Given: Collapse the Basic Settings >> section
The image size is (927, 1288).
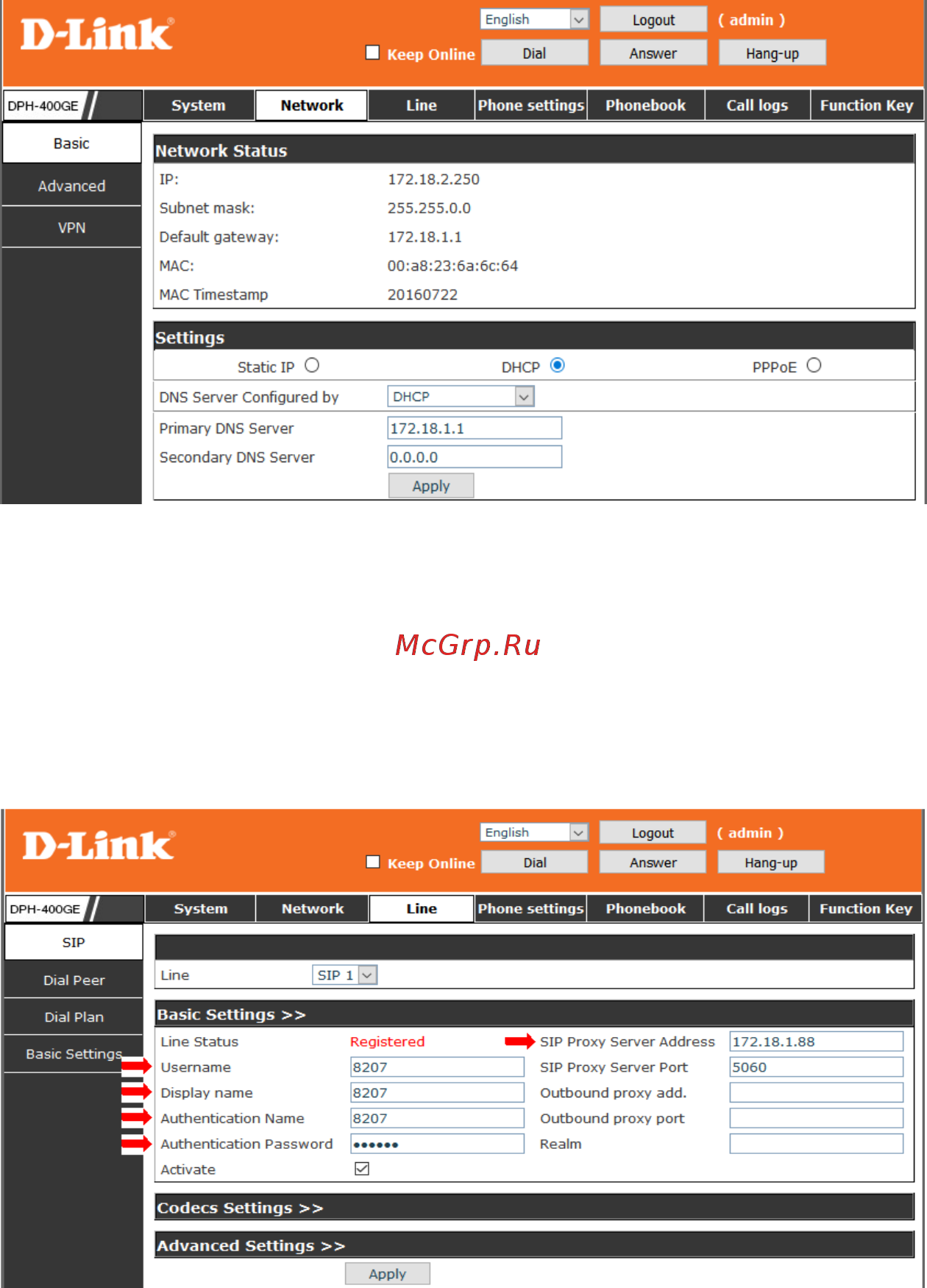Looking at the screenshot, I should pos(534,1014).
